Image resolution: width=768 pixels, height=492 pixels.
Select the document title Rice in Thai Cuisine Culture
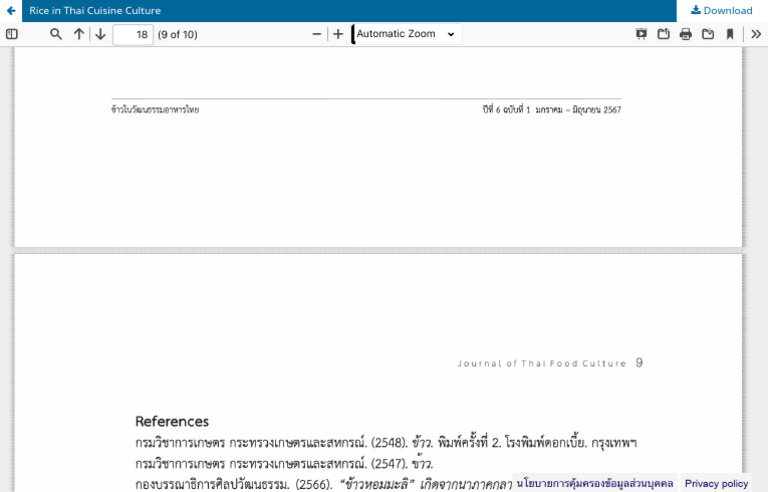click(x=95, y=10)
